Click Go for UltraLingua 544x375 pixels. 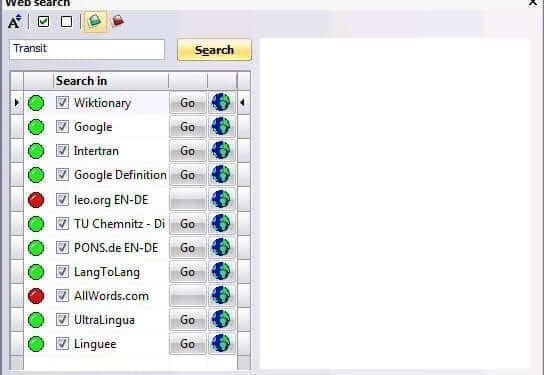[x=187, y=320]
